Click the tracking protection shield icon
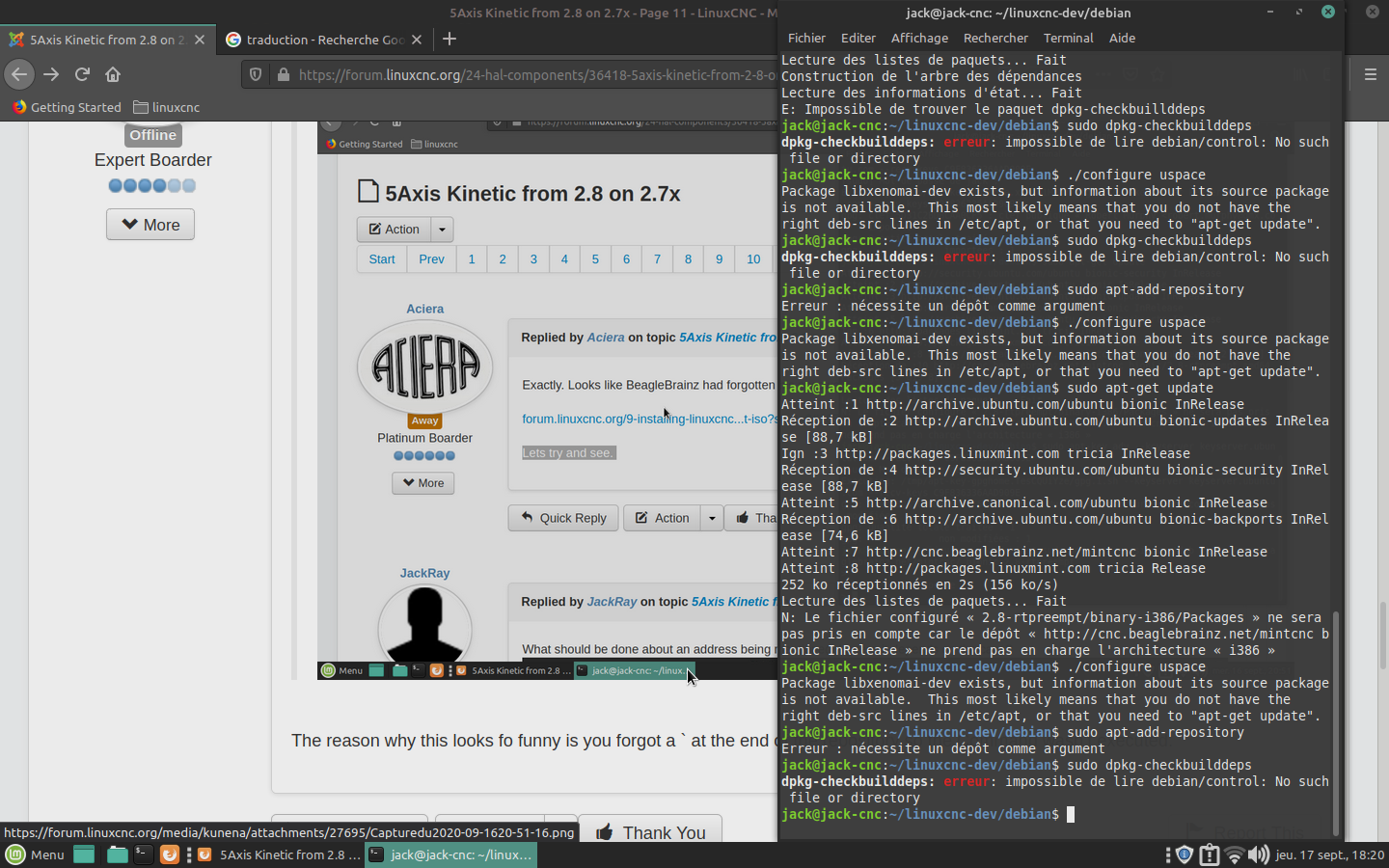Viewport: 1389px width, 868px height. (256, 74)
